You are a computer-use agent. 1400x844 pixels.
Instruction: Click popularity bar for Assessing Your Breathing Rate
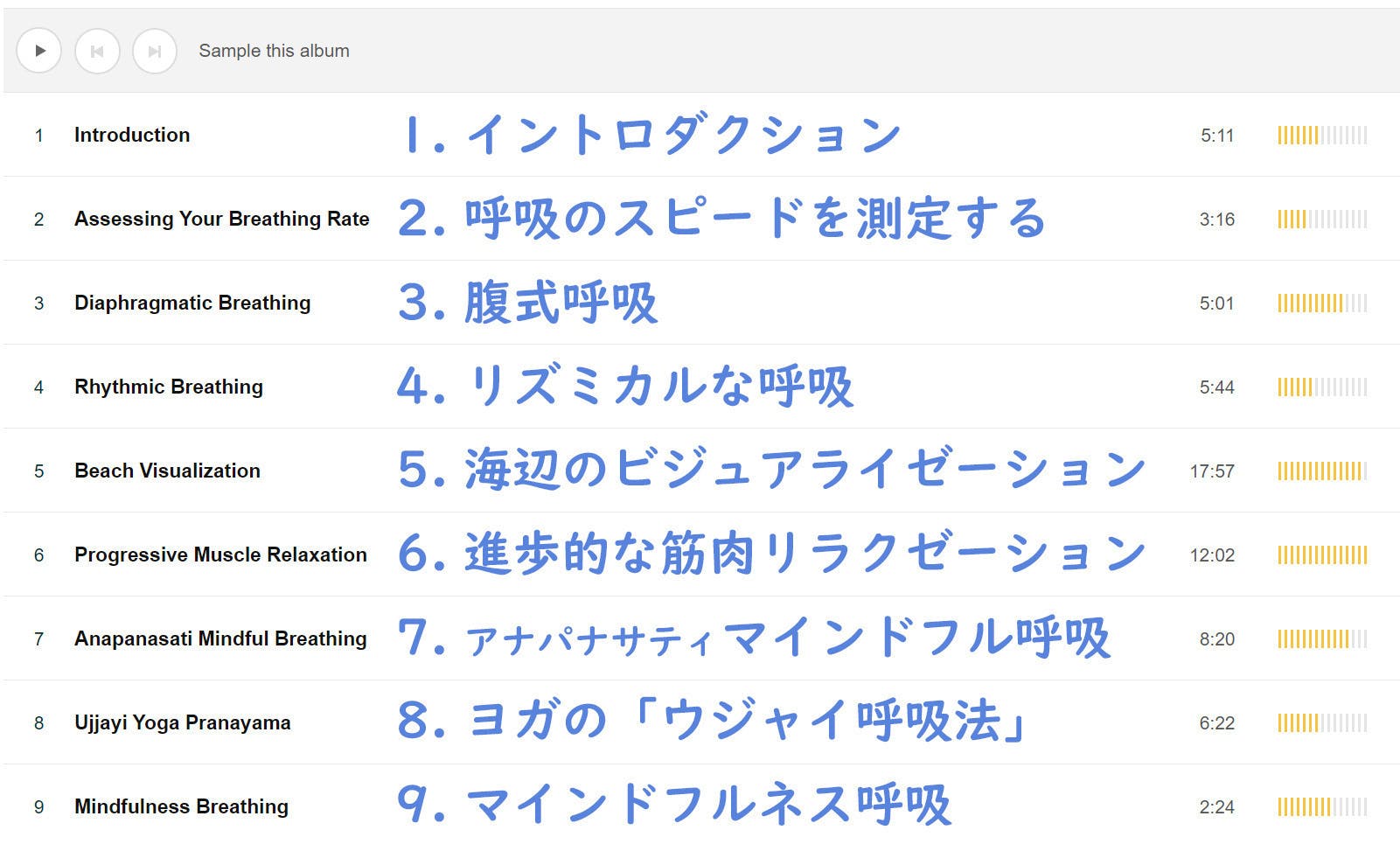coord(1322,219)
